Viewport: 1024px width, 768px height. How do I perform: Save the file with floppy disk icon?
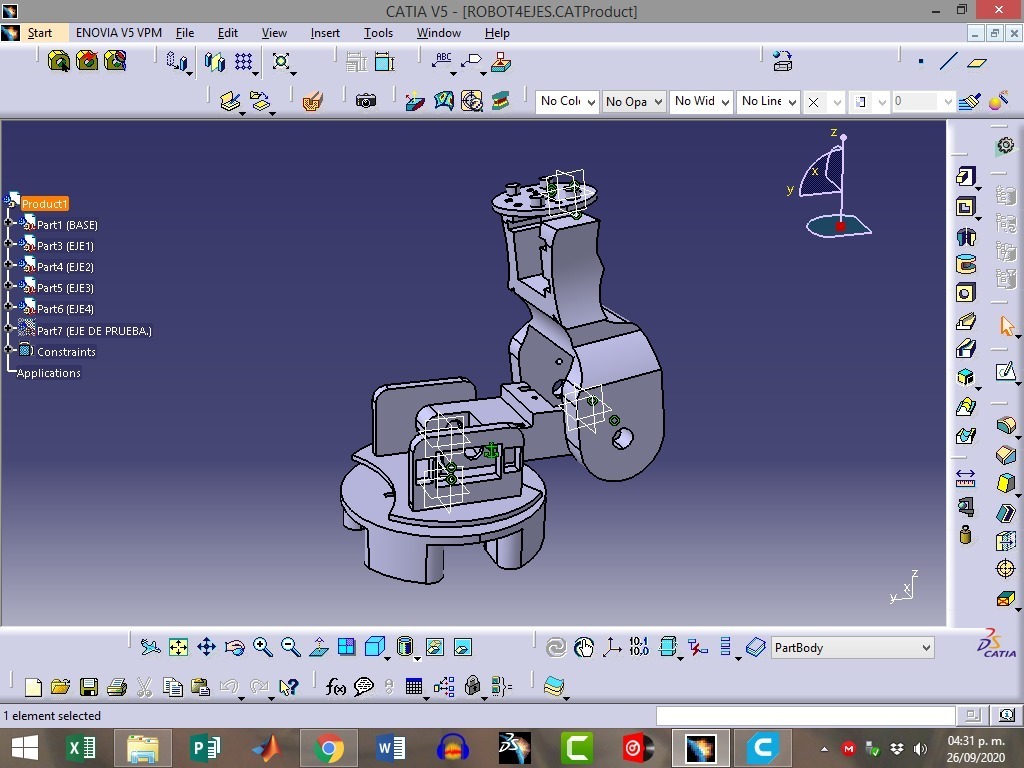pyautogui.click(x=89, y=687)
